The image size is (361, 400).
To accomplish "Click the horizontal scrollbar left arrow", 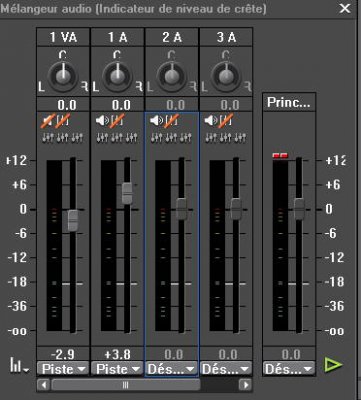I will 43,385.
